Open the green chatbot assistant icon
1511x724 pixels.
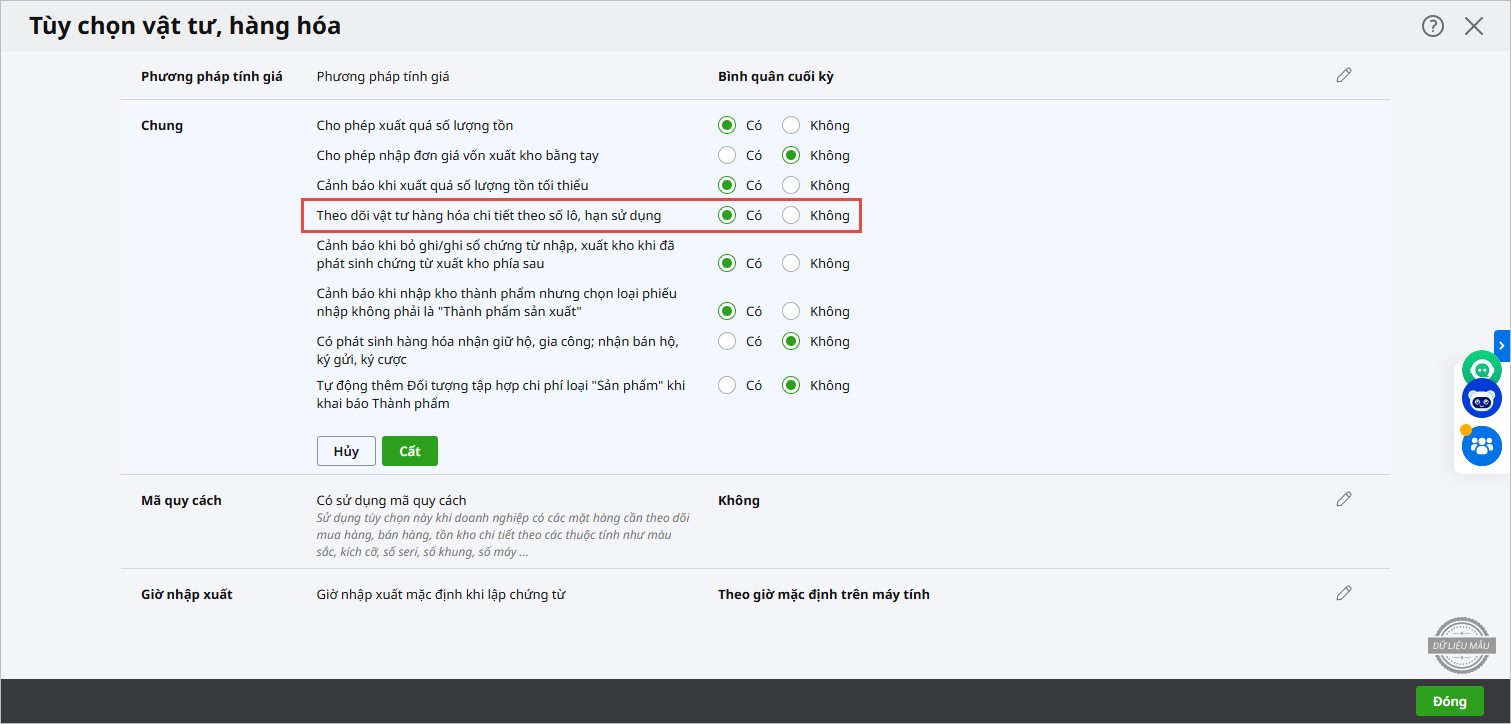pos(1481,370)
